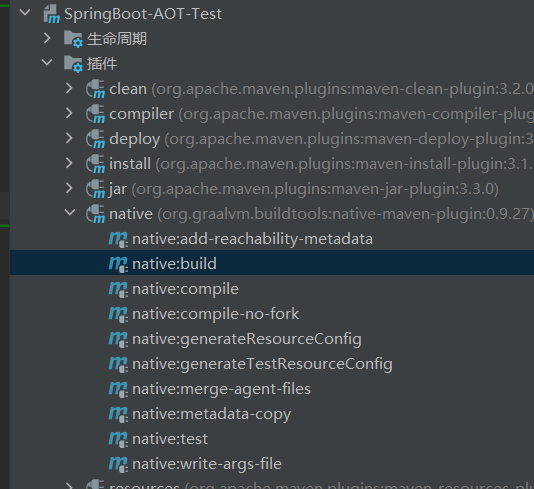Click the install plugin icon
534x489 pixels.
[x=95, y=163]
